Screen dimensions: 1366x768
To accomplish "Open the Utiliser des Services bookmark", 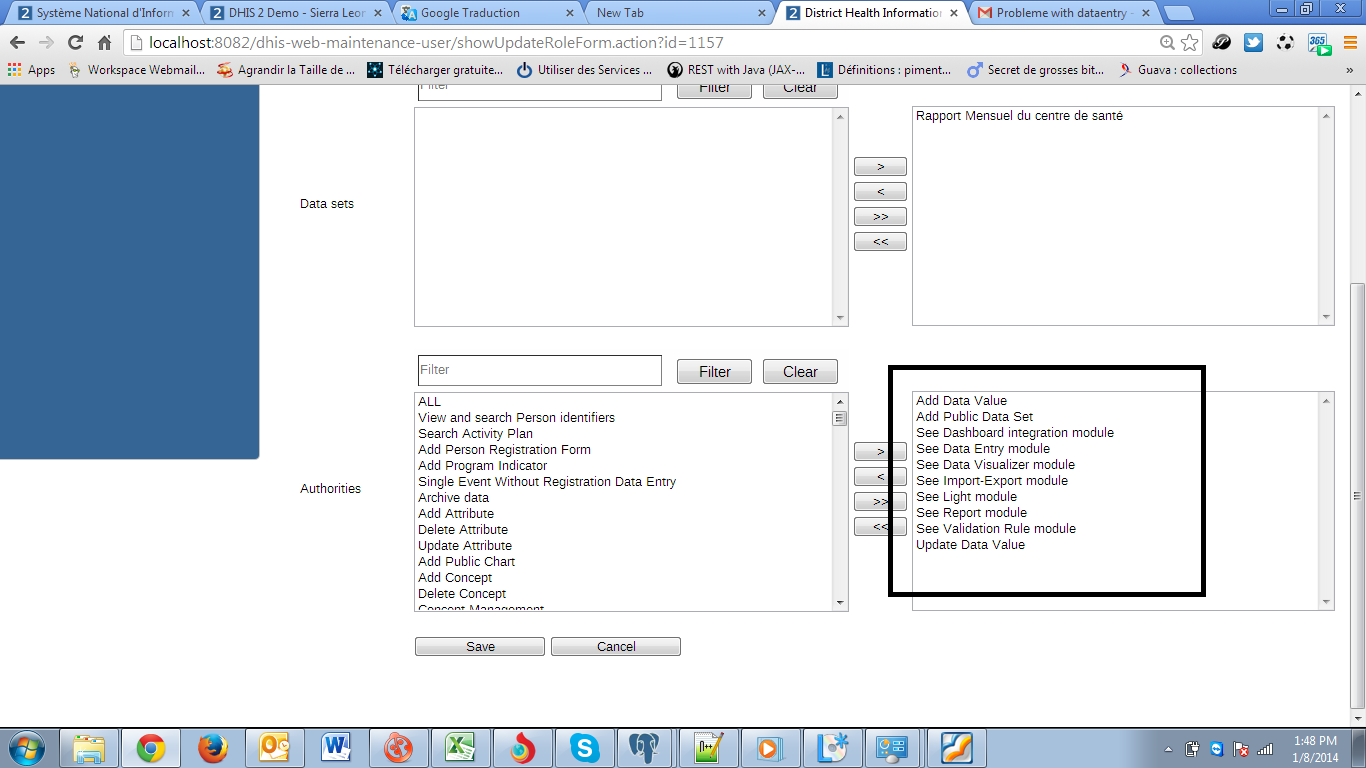I will 585,70.
